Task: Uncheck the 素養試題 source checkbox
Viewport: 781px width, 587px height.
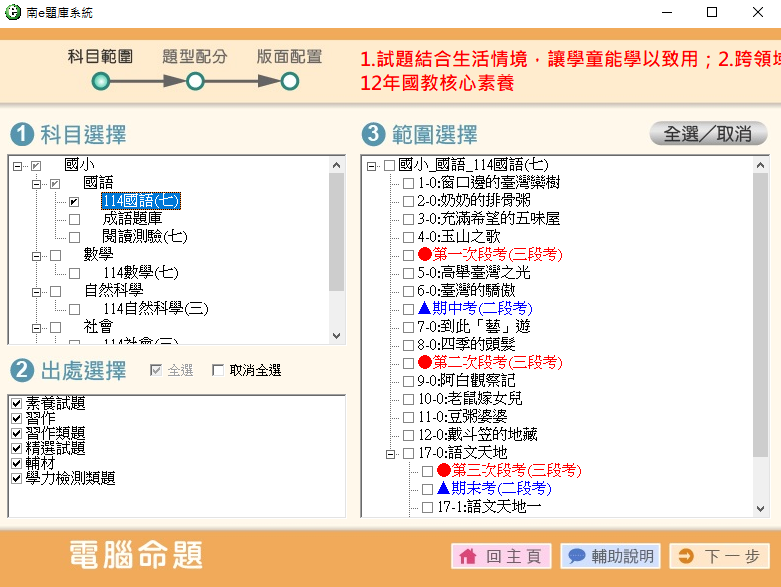Action: (15, 403)
